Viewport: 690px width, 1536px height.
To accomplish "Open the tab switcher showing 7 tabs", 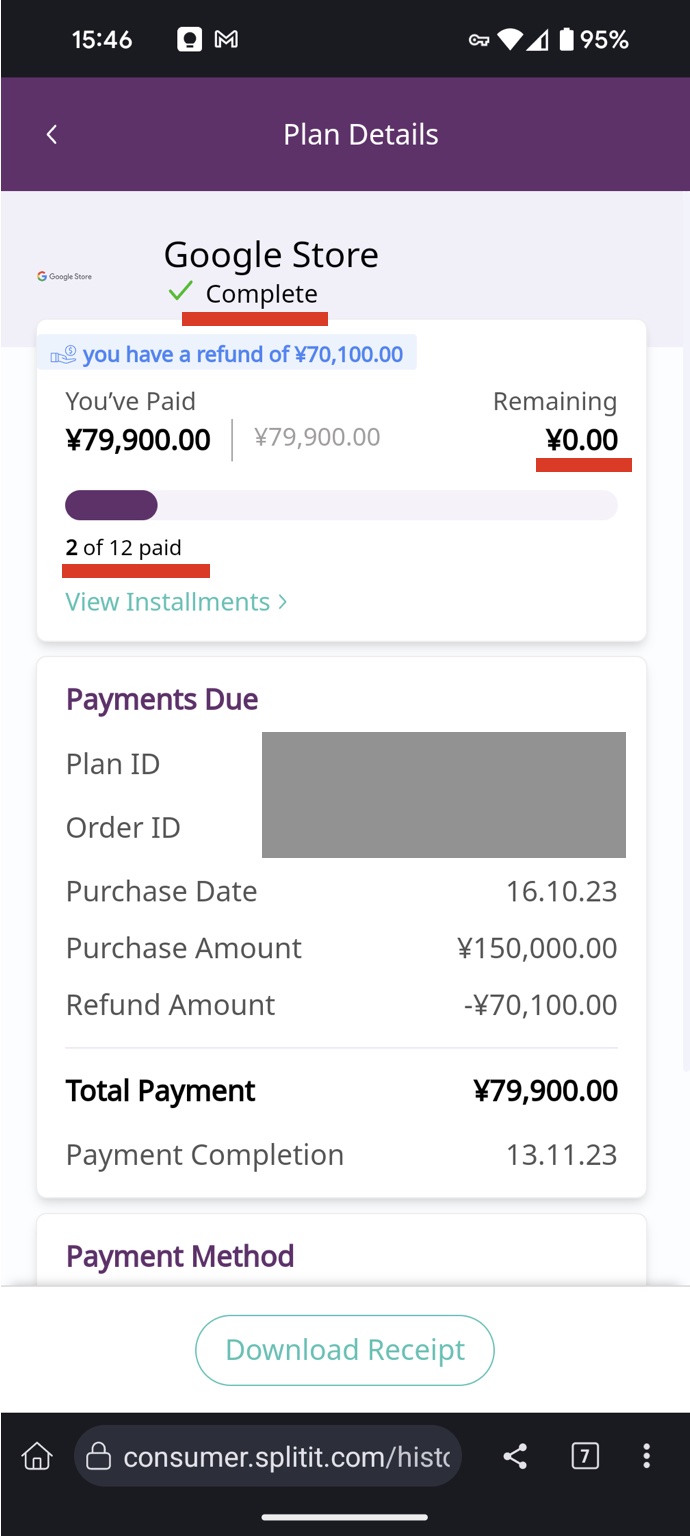I will [585, 1456].
